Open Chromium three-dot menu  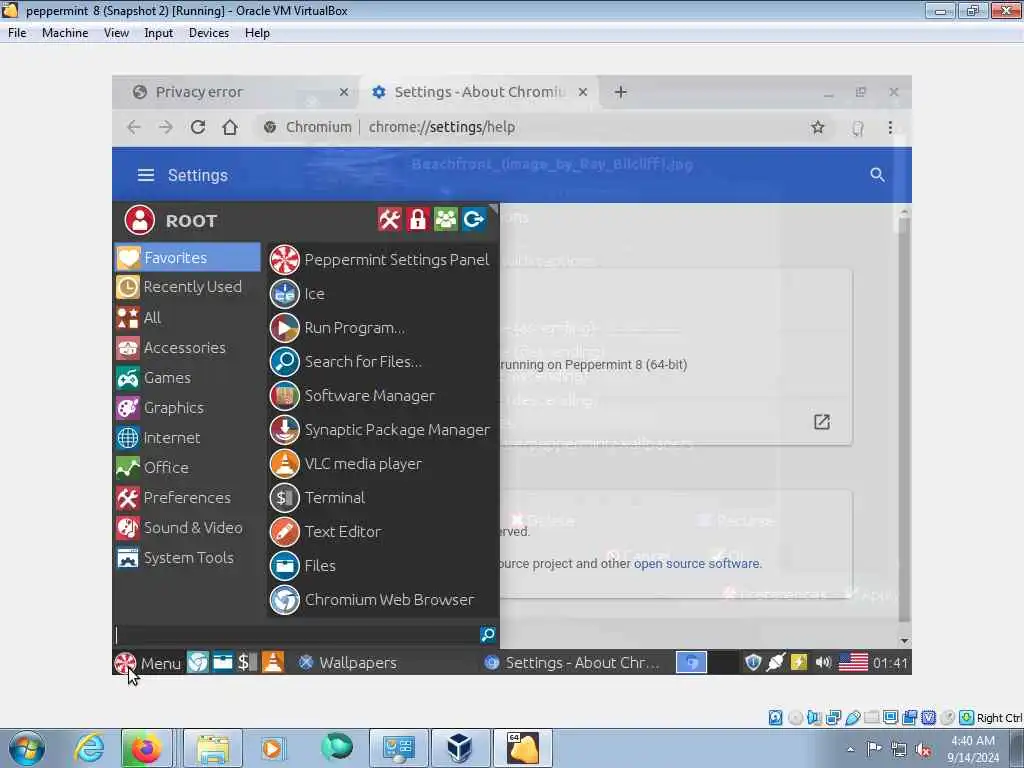click(890, 127)
